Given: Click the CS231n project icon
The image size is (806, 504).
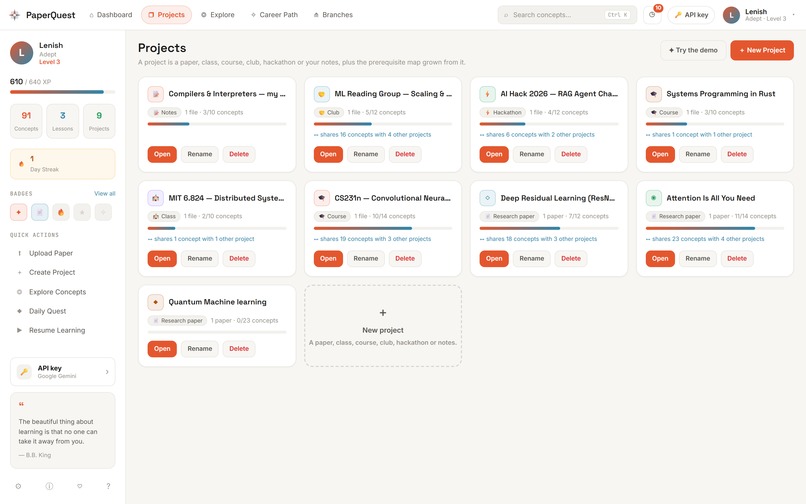Looking at the screenshot, I should [x=321, y=198].
